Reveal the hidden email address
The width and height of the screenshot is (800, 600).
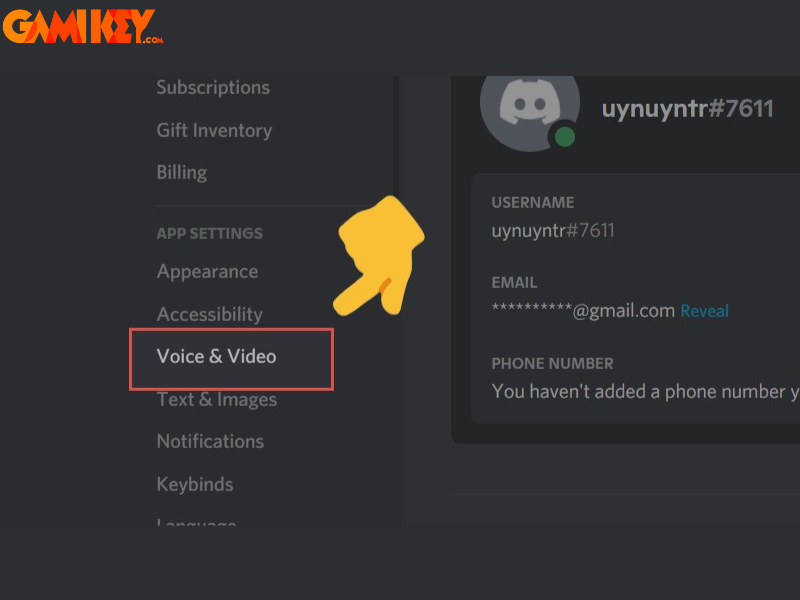point(704,311)
